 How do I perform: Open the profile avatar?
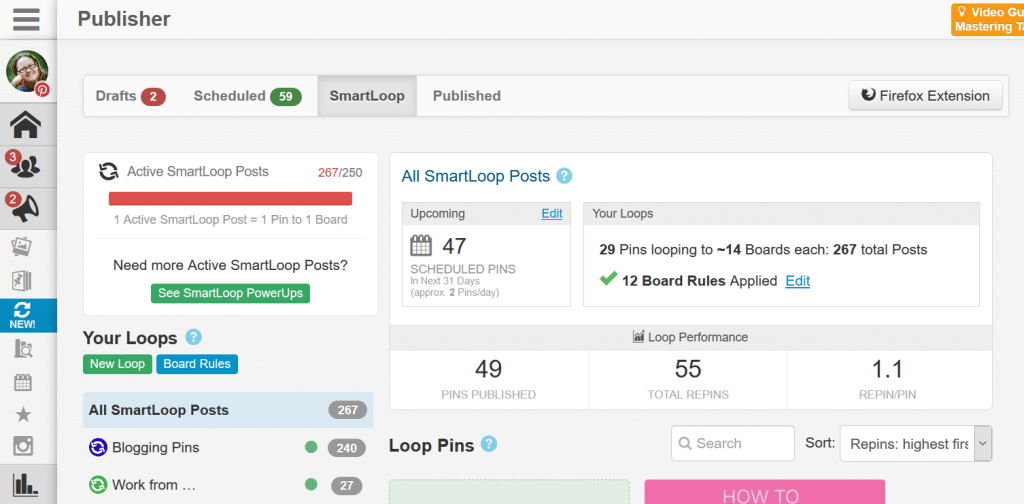[27, 71]
